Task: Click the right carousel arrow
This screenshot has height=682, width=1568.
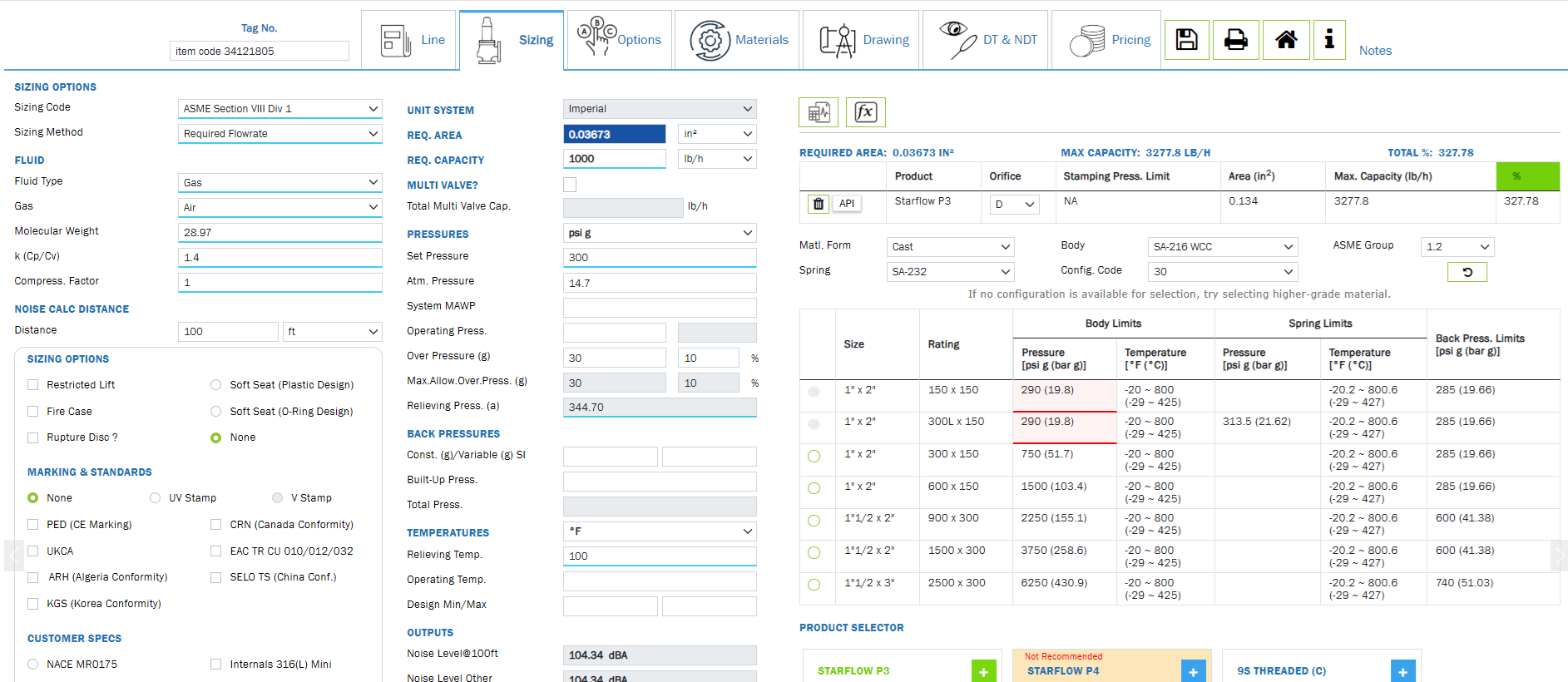Action: 1559,555
